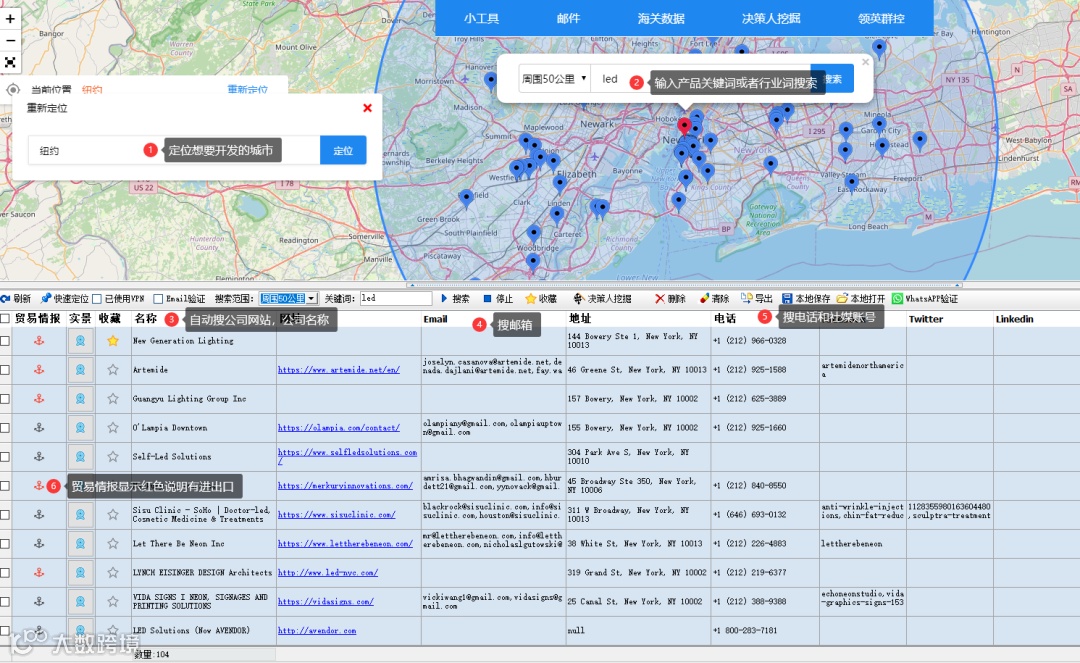Open the 周围50公里 dropdown in map popup
Image resolution: width=1080 pixels, height=663 pixels.
[x=554, y=78]
